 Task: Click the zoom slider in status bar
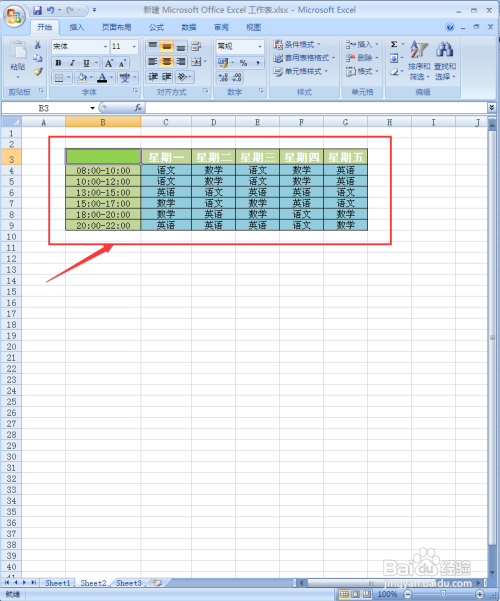point(444,594)
